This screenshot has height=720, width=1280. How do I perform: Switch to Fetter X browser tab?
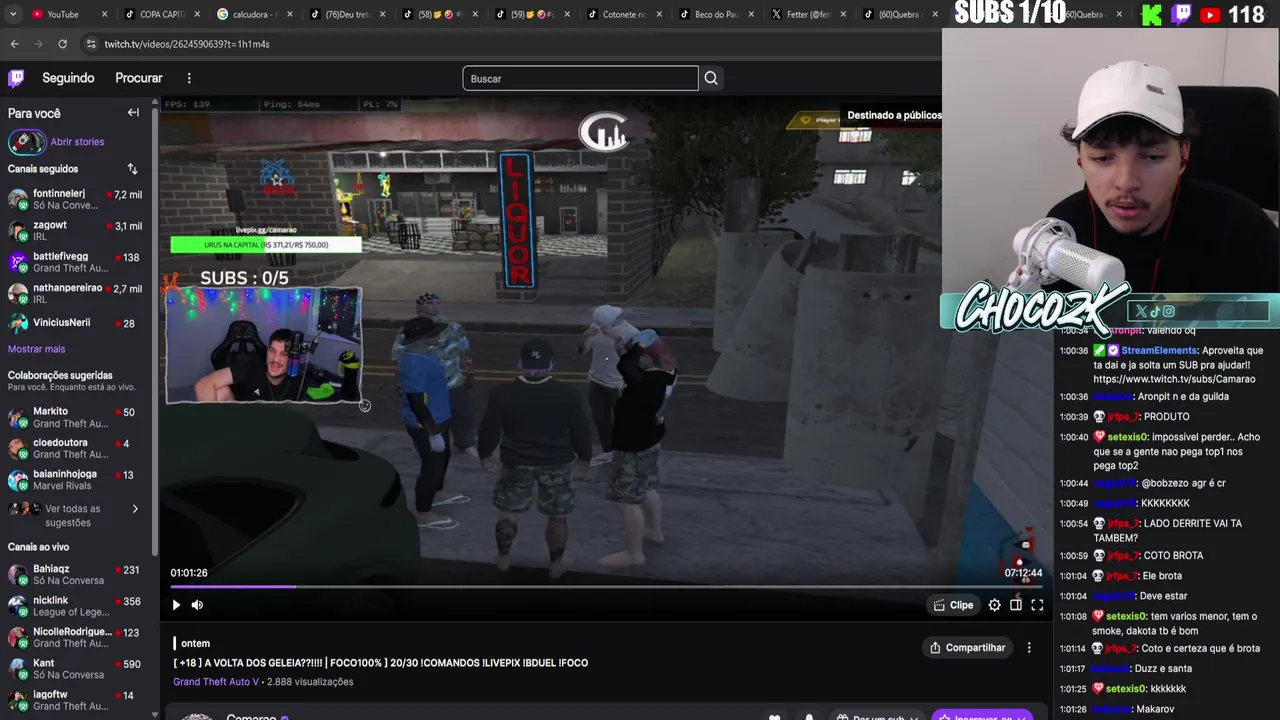[808, 14]
